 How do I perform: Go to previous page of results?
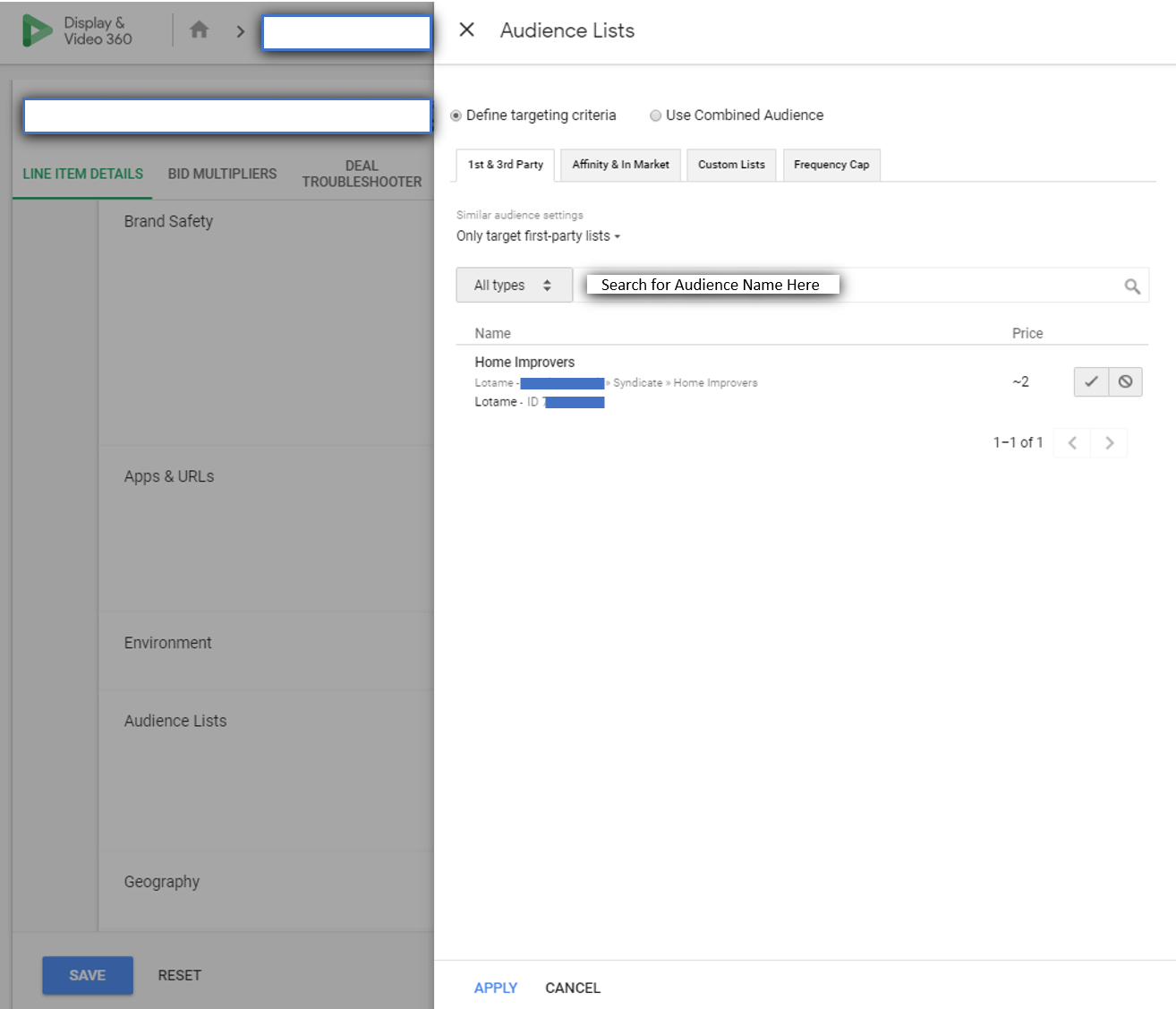pos(1072,442)
